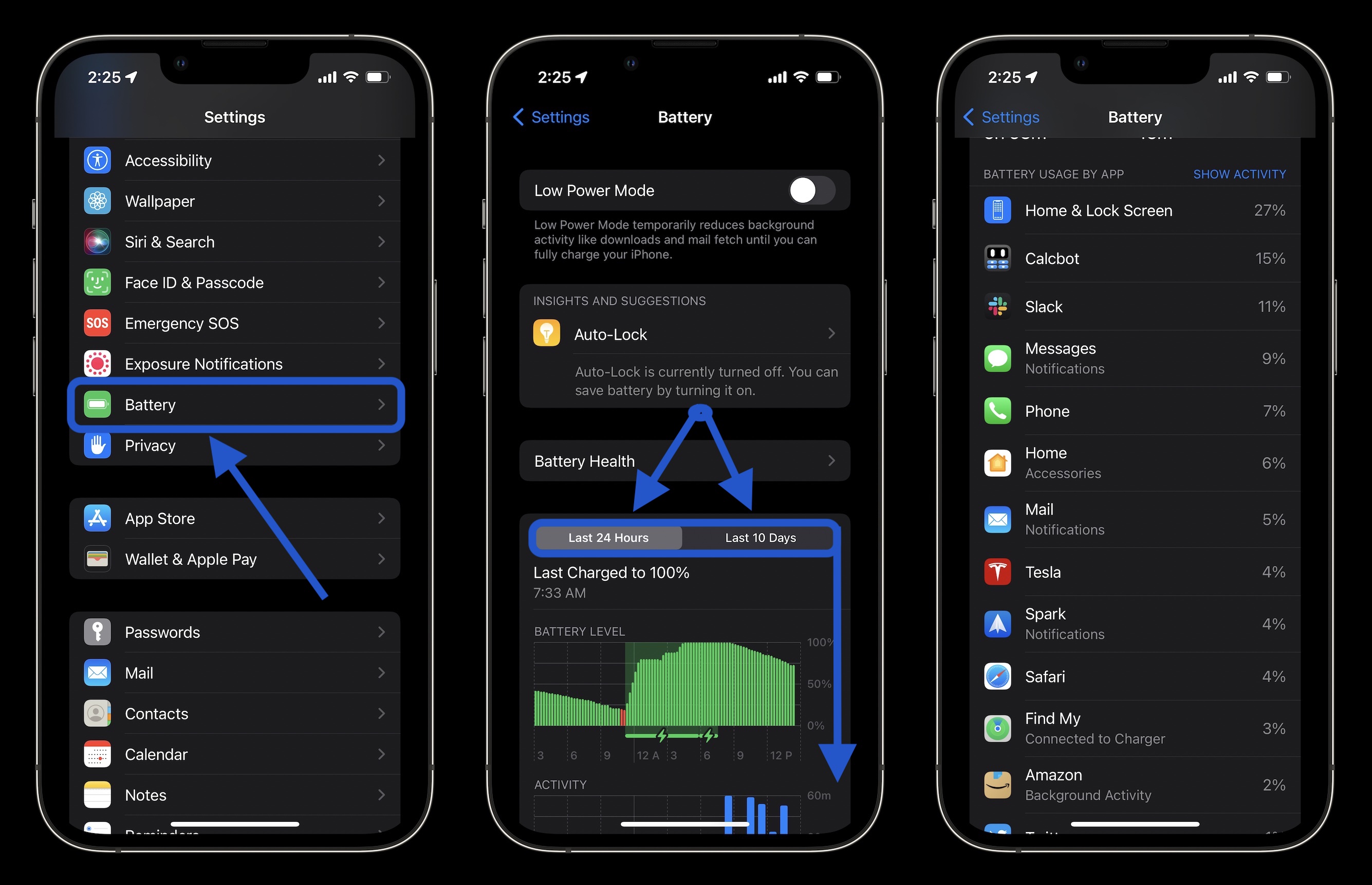Select Last 24 Hours battery tab

click(607, 538)
